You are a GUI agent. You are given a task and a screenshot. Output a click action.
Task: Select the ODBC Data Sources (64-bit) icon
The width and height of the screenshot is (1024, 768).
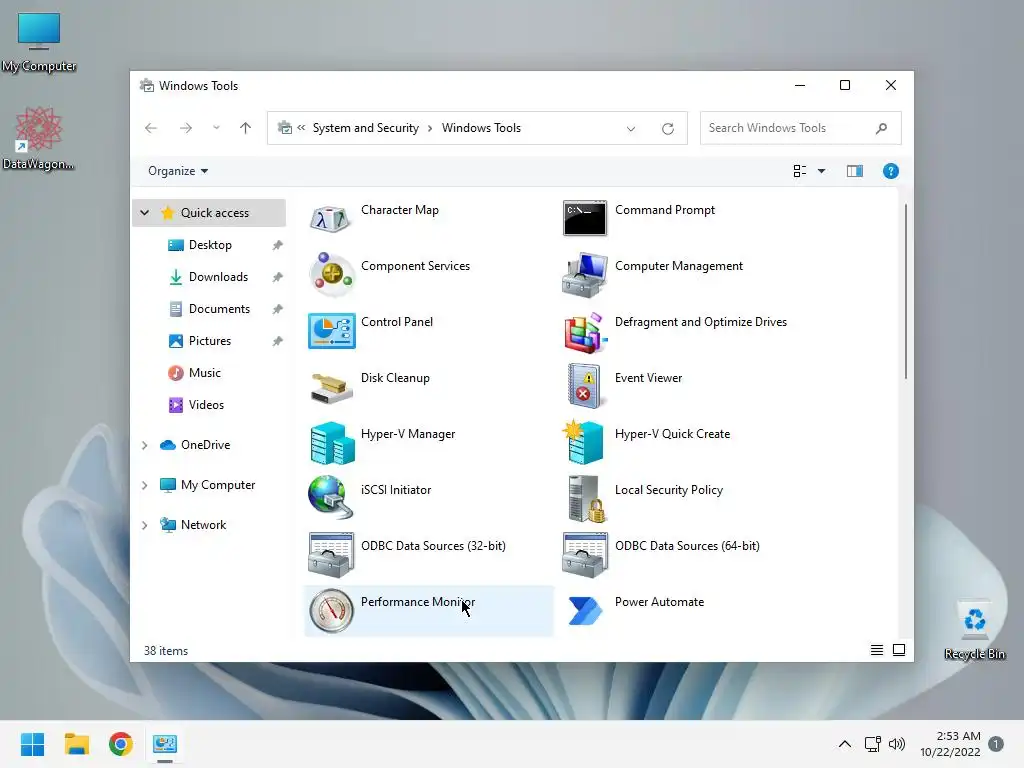click(584, 555)
